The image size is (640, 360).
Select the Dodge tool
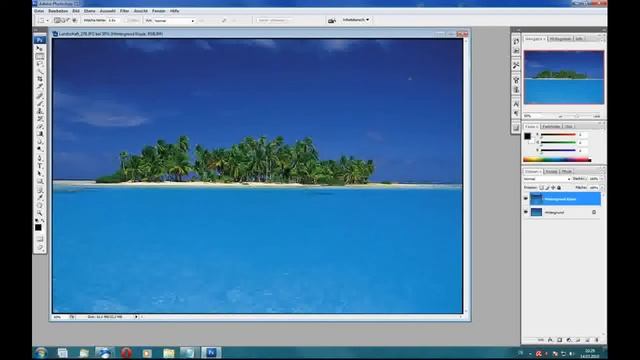pos(40,149)
